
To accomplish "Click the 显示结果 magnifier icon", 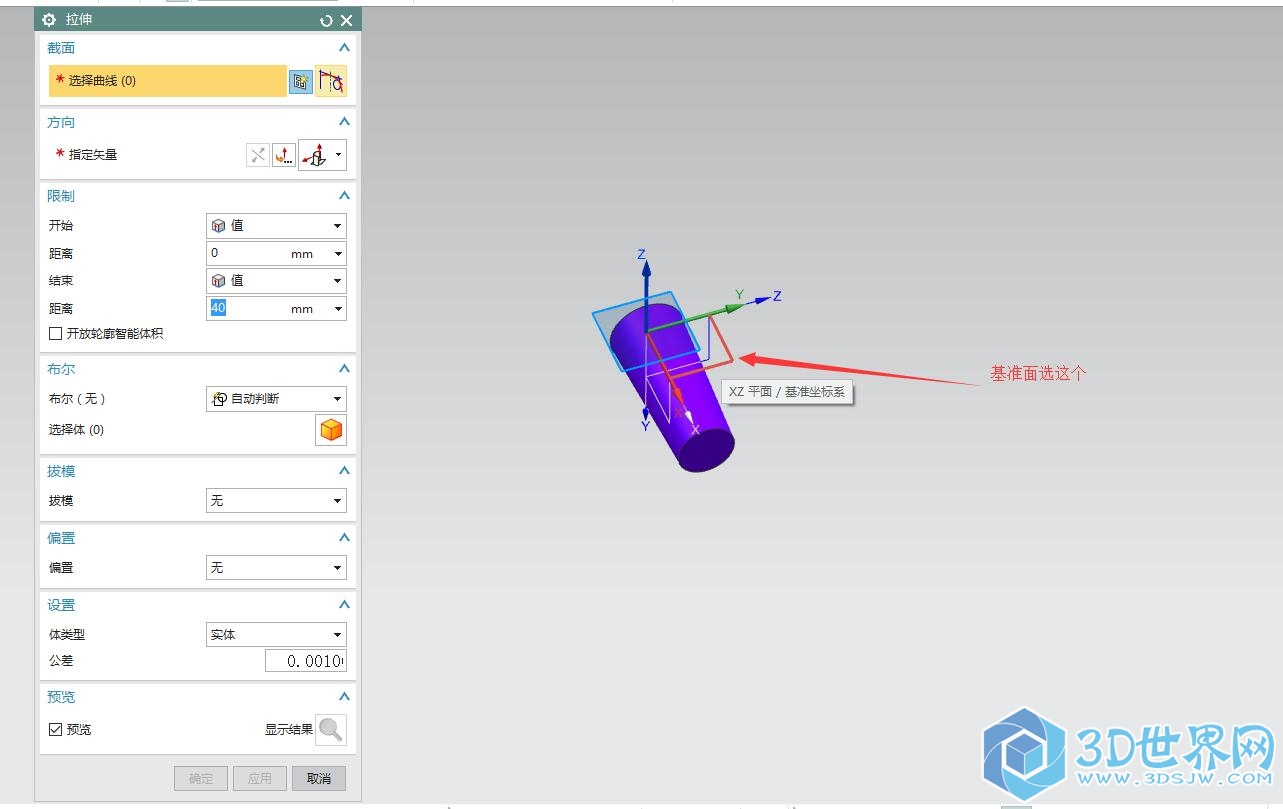I will [331, 730].
